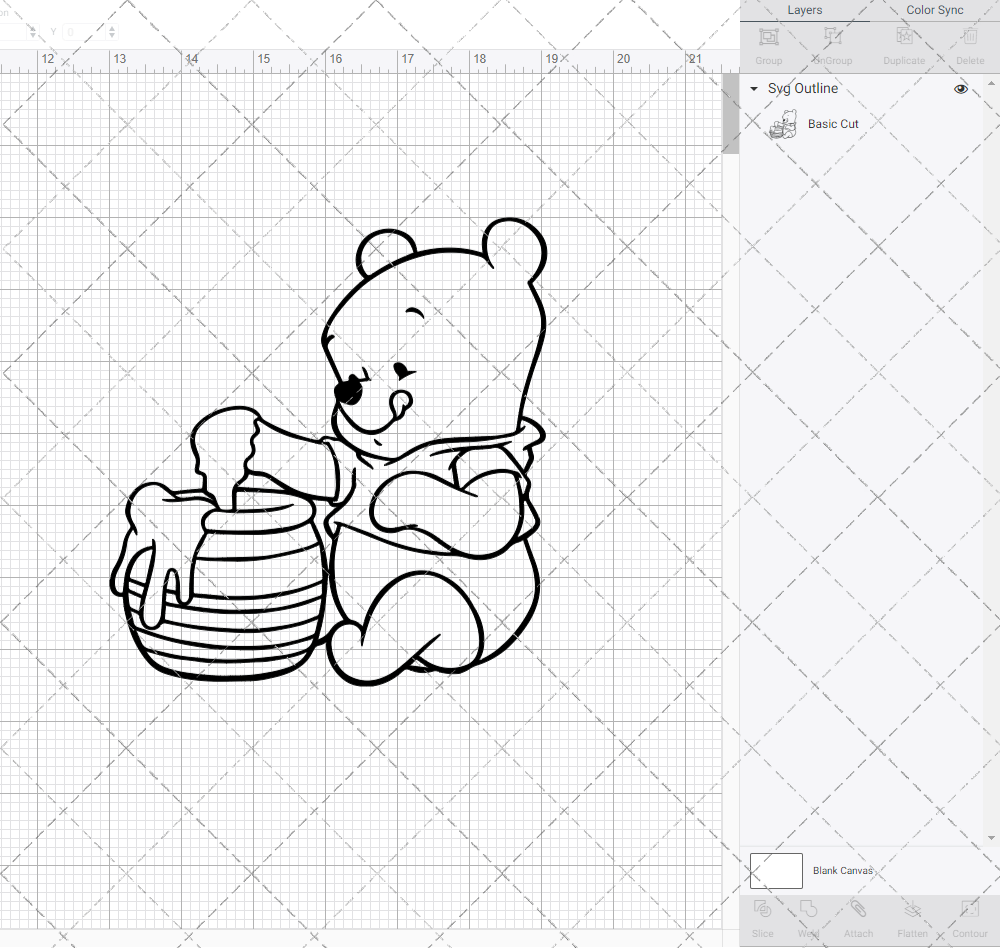Click the Y position stepper arrows

pyautogui.click(x=112, y=32)
